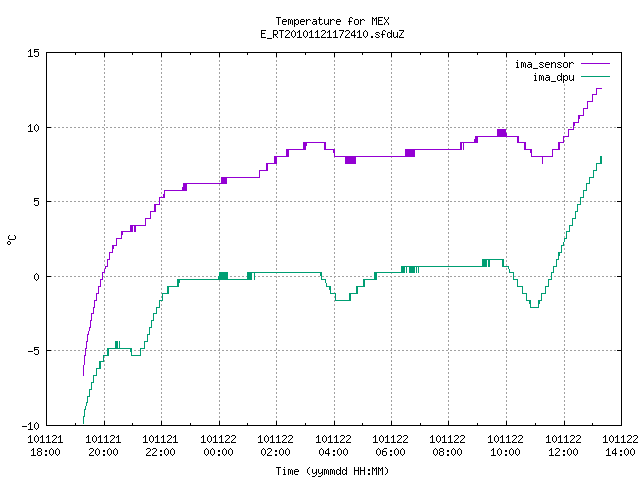
Task: Click the x-axis label '101122 08:00'
Action: point(448,446)
